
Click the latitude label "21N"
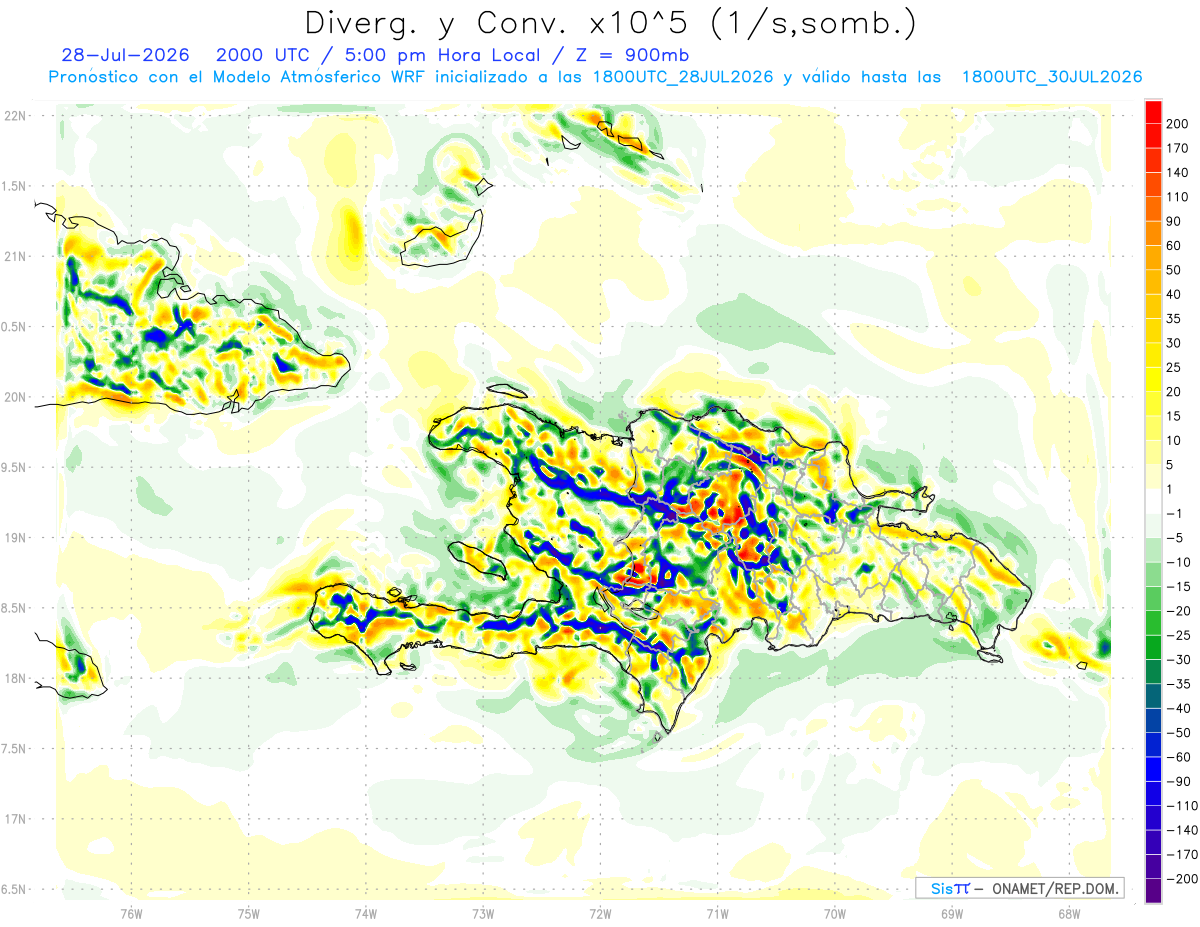pos(15,256)
